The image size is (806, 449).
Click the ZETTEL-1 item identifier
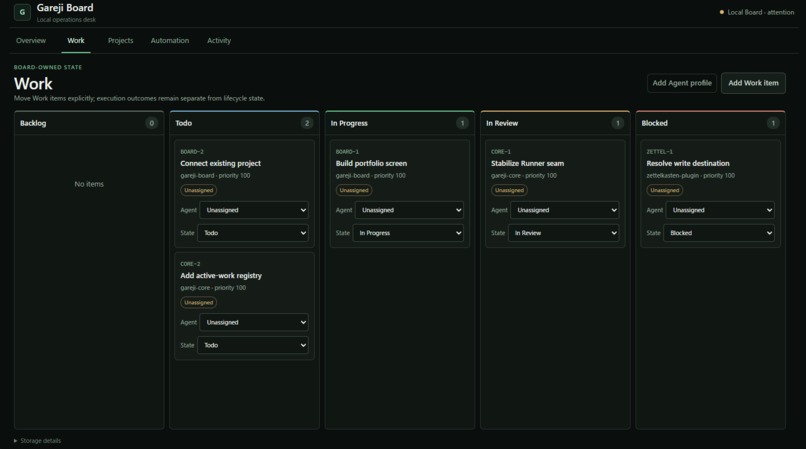pyautogui.click(x=660, y=152)
